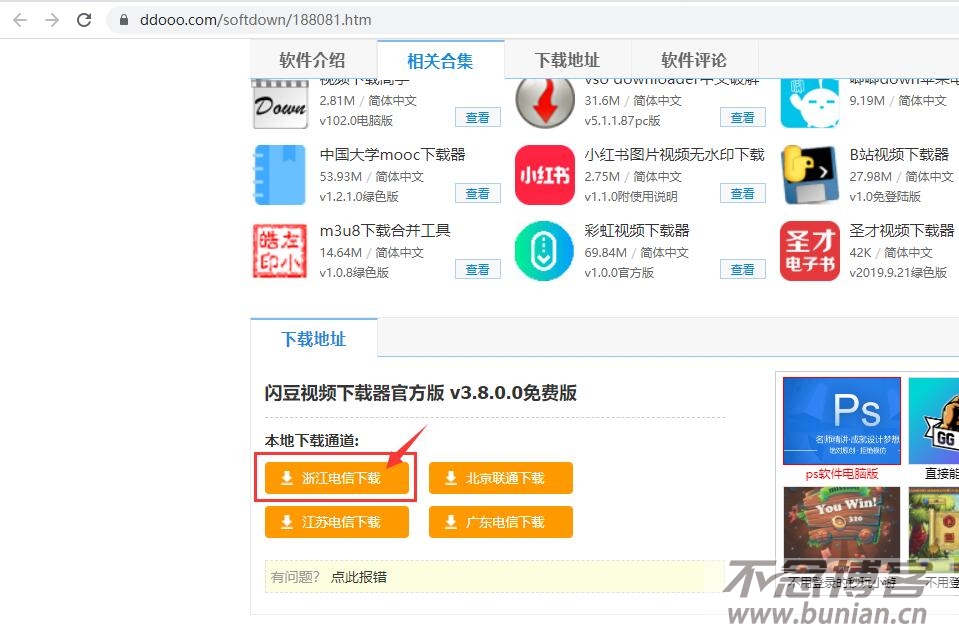Click the 中国大学mooc下载器 blue book icon
Viewport: 959px width, 632px height.
pyautogui.click(x=279, y=175)
